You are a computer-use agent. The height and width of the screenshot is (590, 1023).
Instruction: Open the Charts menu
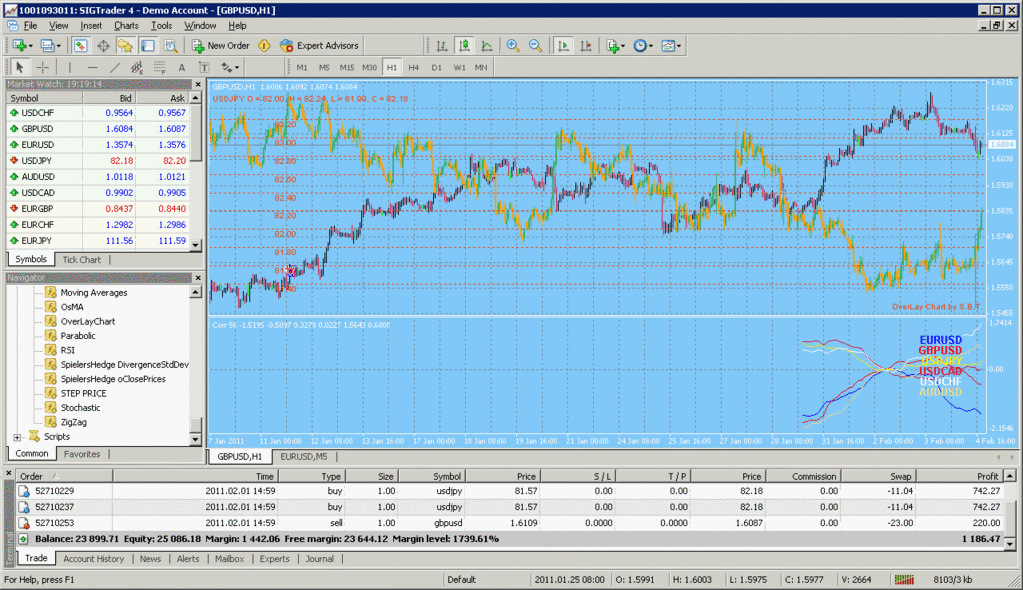[x=126, y=25]
